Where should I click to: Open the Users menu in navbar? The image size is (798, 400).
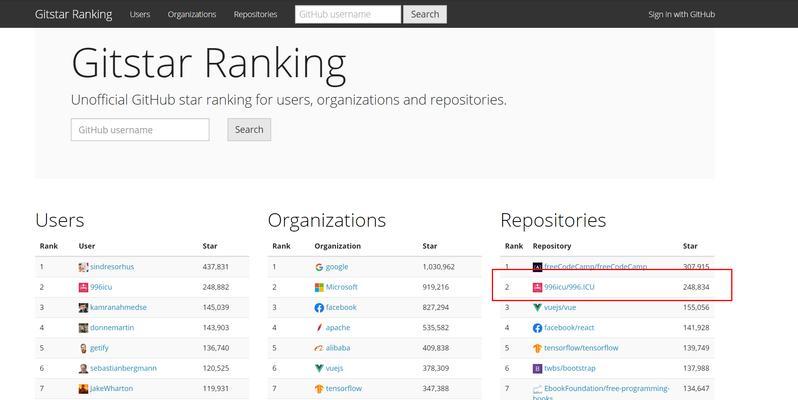pyautogui.click(x=140, y=14)
